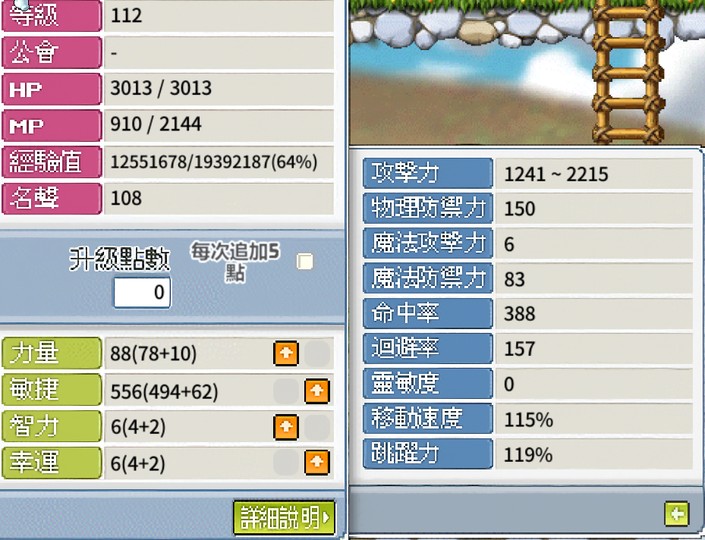This screenshot has width=705, height=540.
Task: Click the orange arrow to increase 力量 stat
Action: 286,353
